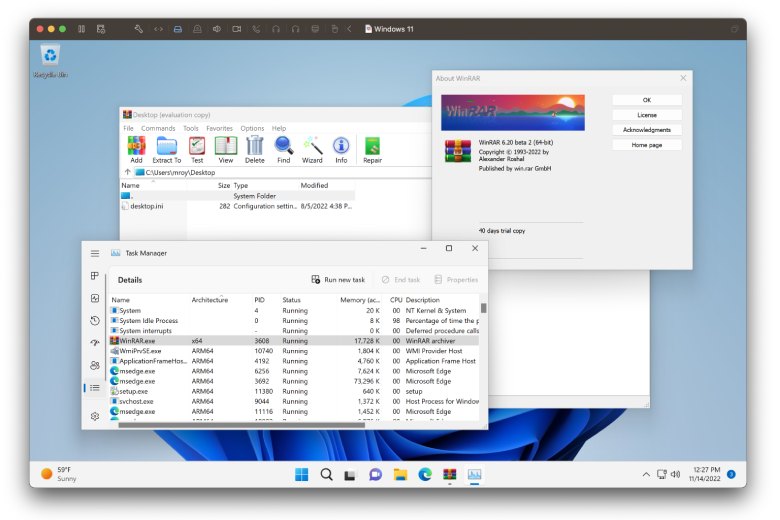Click the Windows Start button
This screenshot has height=520, width=780.
pyautogui.click(x=301, y=475)
